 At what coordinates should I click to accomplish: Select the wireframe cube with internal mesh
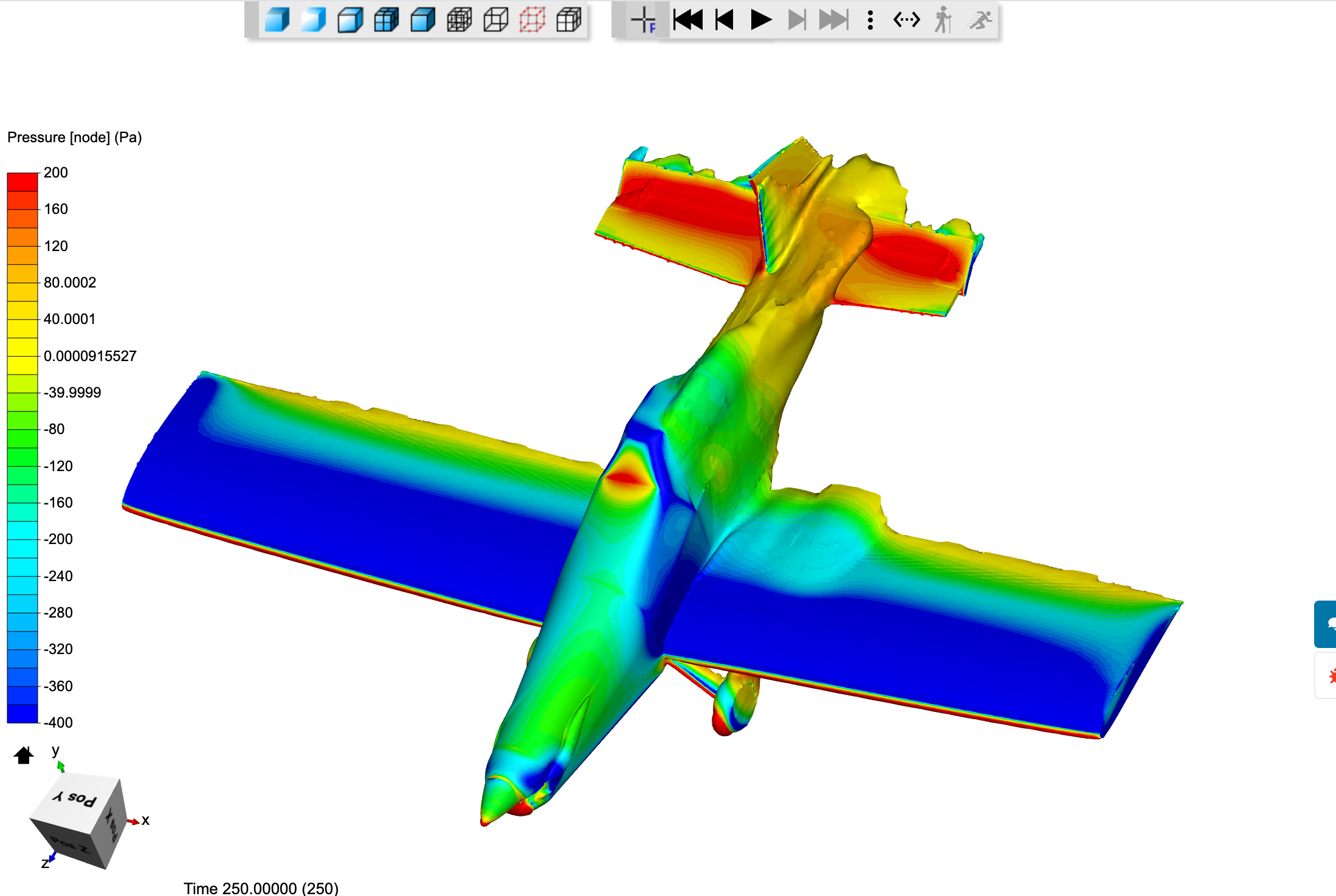pyautogui.click(x=460, y=20)
